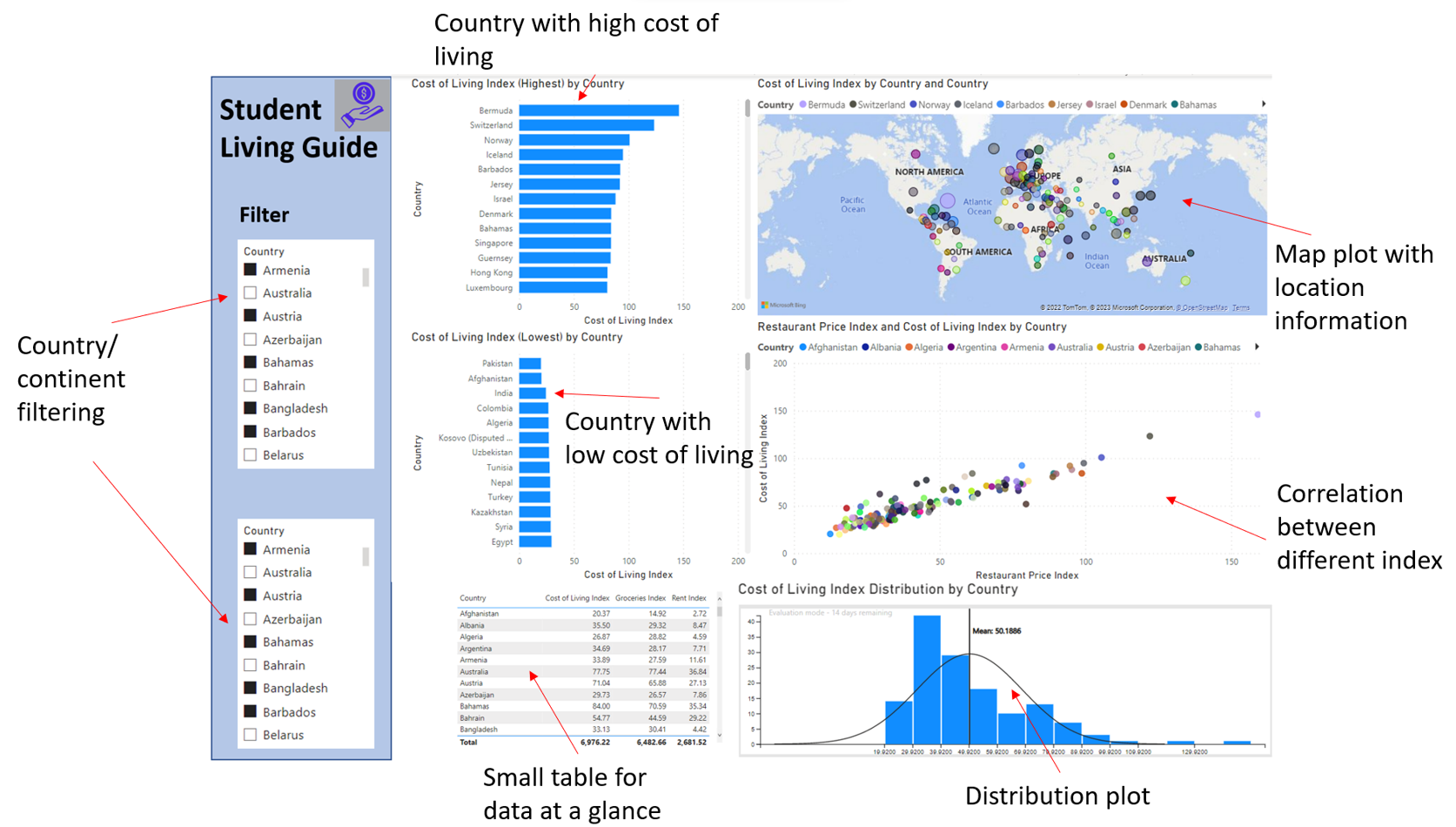Select the Albania legend marker on the scatter chart

tap(864, 347)
